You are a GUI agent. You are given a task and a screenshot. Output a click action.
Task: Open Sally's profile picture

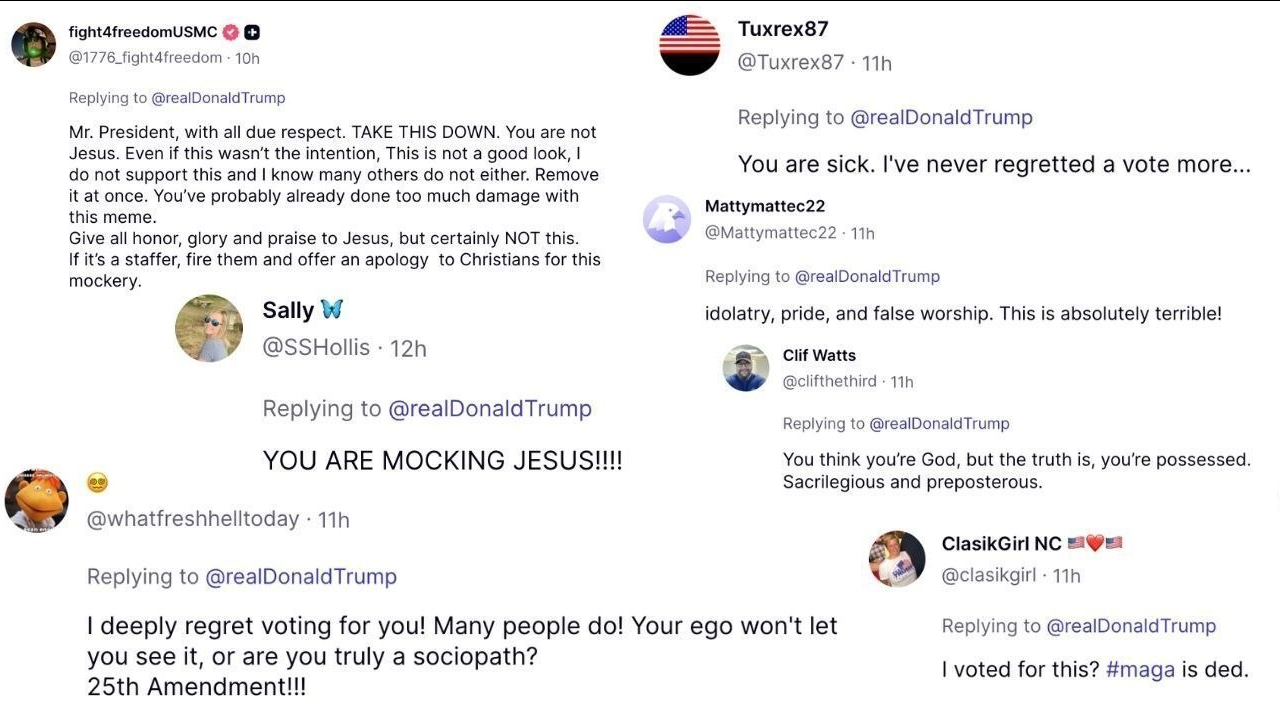tap(209, 328)
